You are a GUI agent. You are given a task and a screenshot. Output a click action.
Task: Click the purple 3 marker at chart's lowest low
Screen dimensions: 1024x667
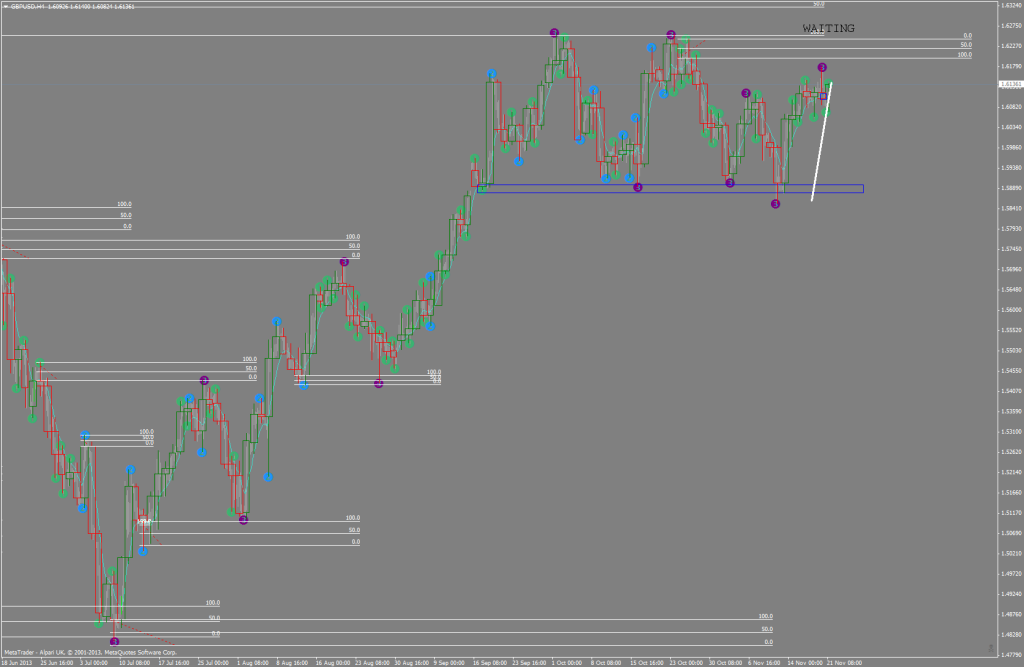115,642
